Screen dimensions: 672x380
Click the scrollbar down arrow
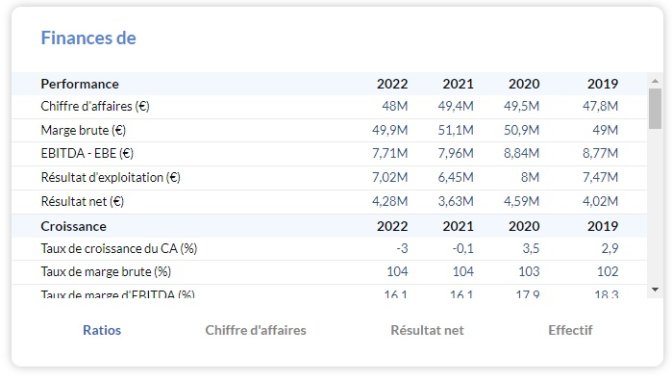tap(655, 290)
